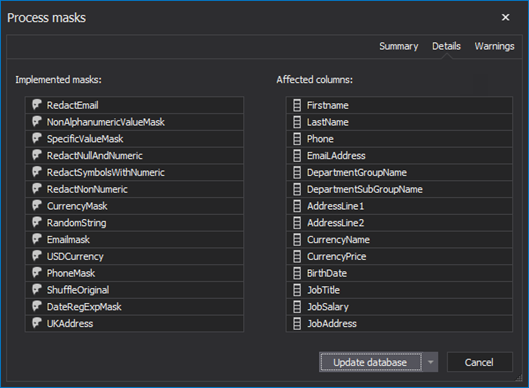
Task: Close the Process masks window
Action: click(x=505, y=17)
